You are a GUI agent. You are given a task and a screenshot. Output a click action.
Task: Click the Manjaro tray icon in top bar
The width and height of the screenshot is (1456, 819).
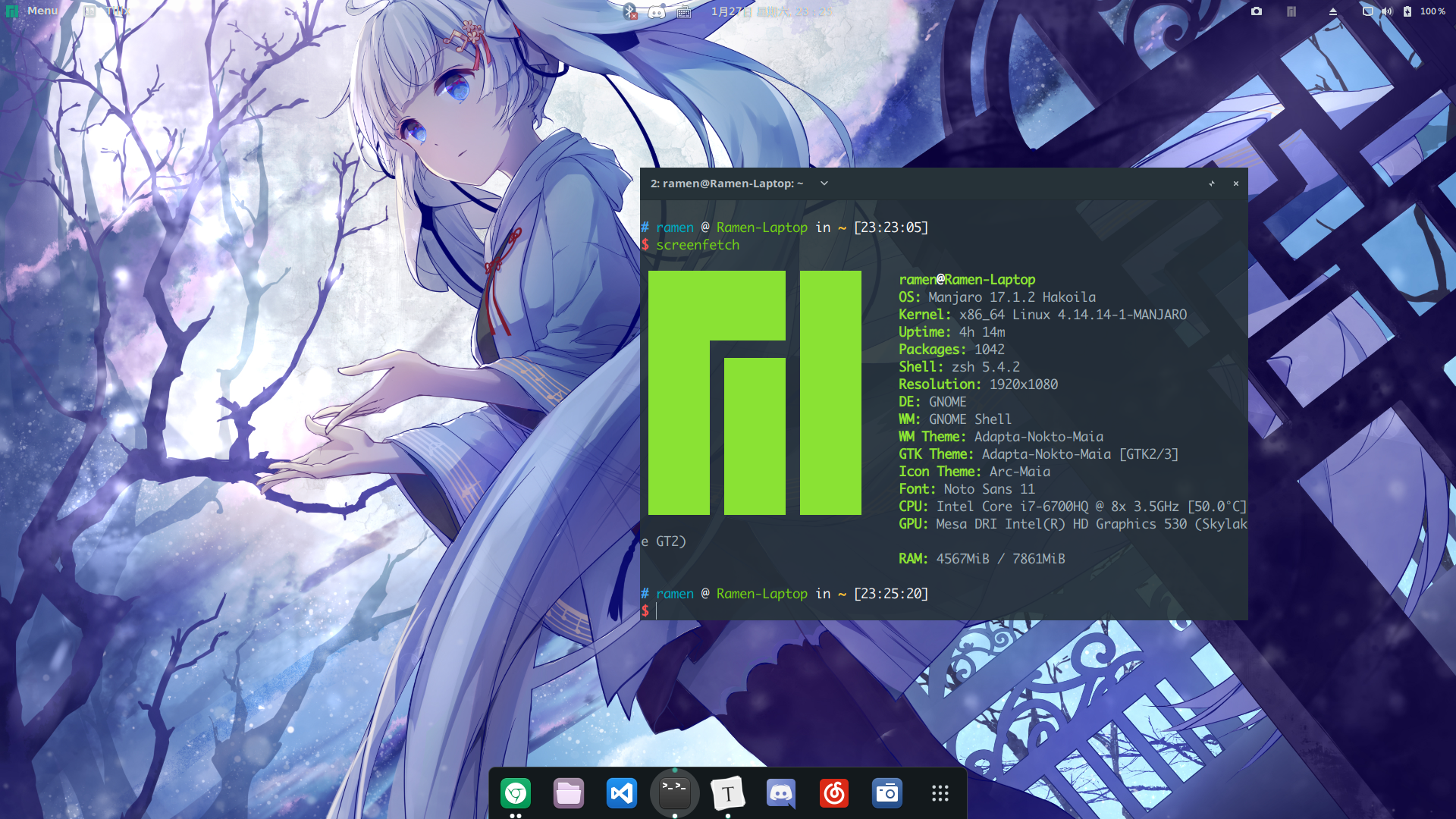(x=1291, y=11)
